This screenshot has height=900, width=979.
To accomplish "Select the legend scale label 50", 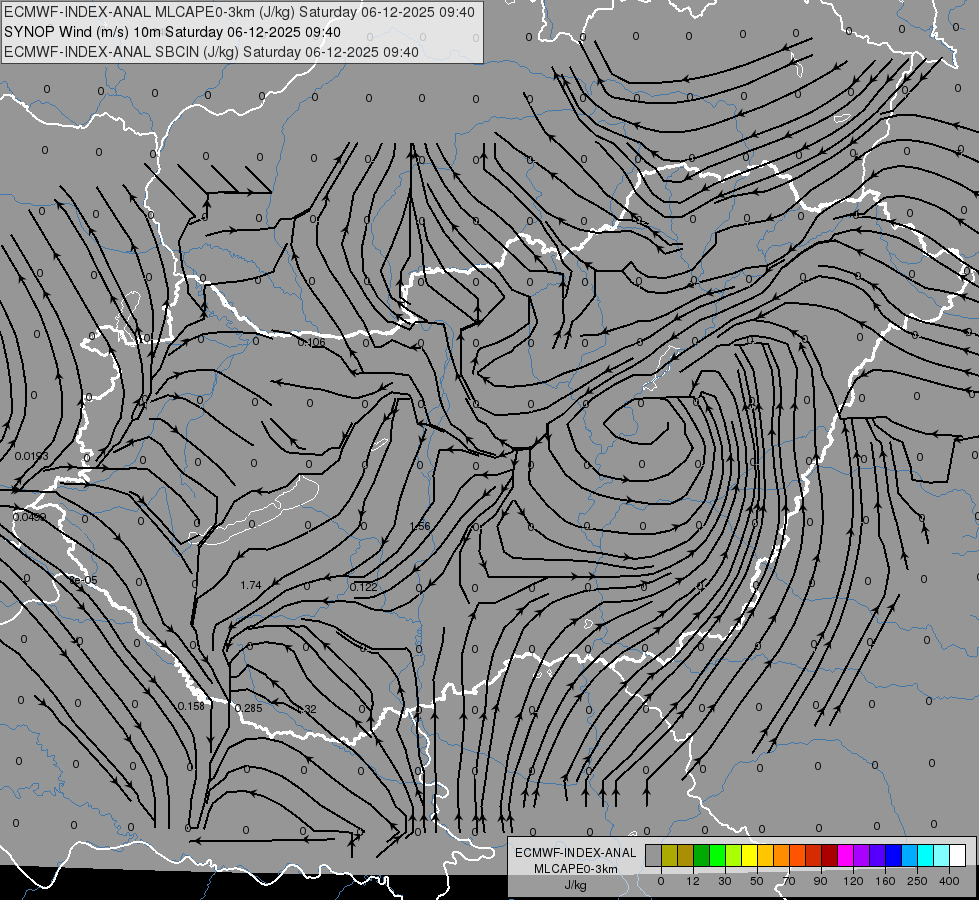I will [x=757, y=881].
